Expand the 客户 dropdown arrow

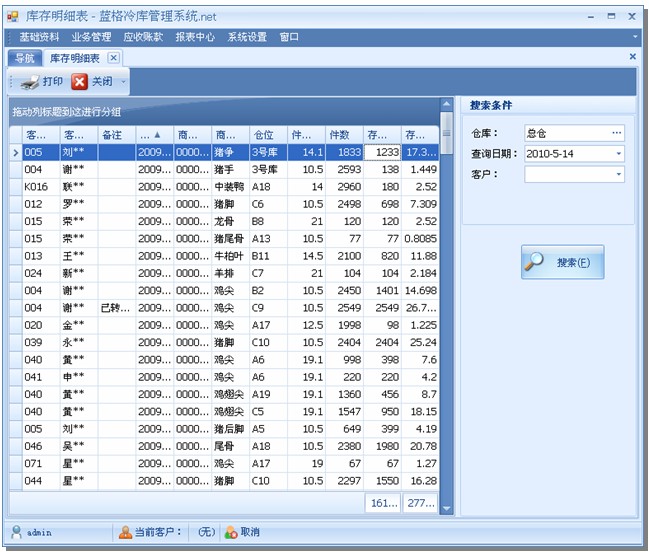(x=618, y=174)
